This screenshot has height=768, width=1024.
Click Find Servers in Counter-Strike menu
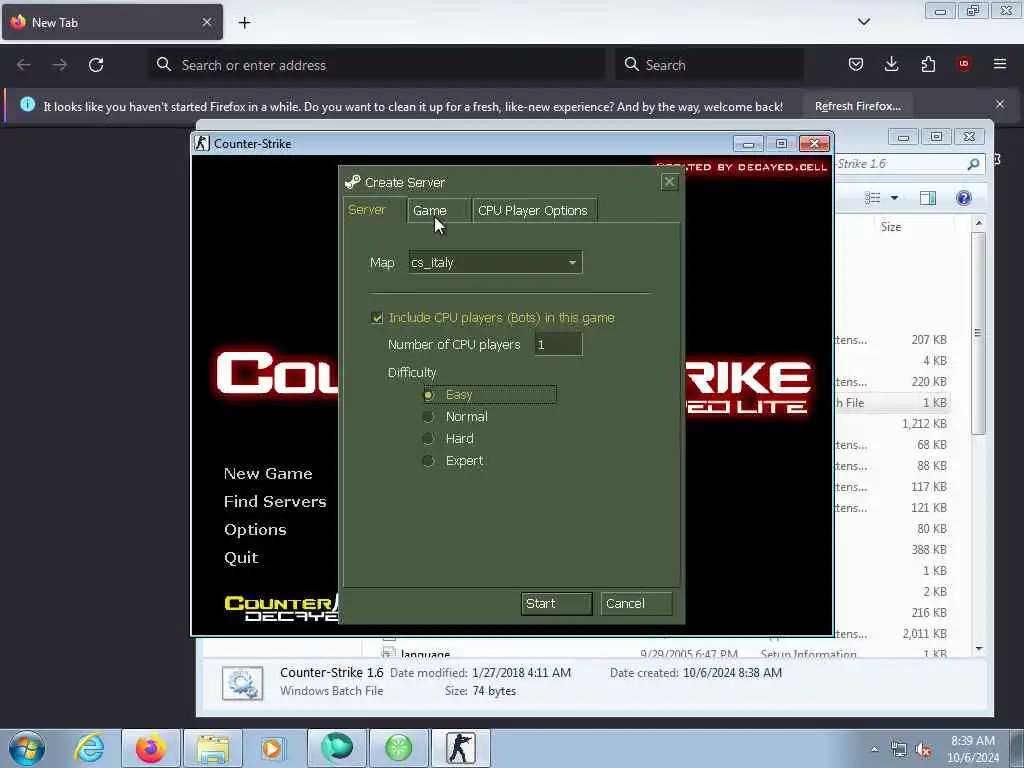pyautogui.click(x=275, y=502)
